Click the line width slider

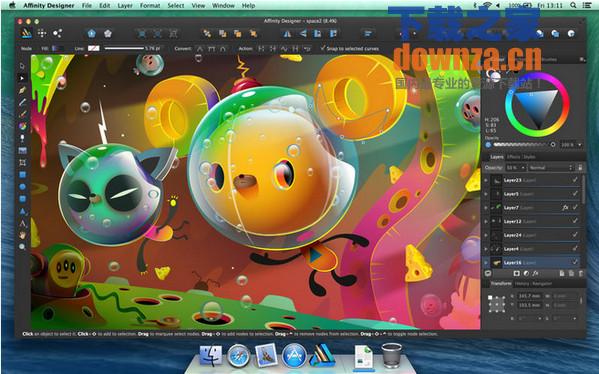coord(124,48)
